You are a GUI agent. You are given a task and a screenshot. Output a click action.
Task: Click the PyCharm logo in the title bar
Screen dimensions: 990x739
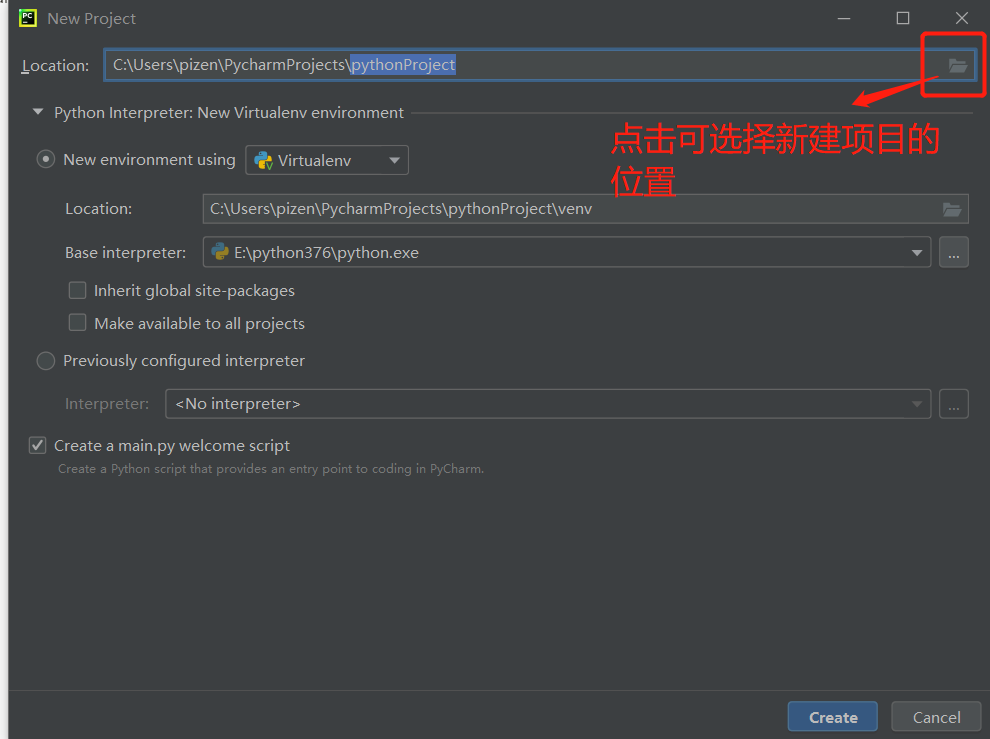[27, 17]
